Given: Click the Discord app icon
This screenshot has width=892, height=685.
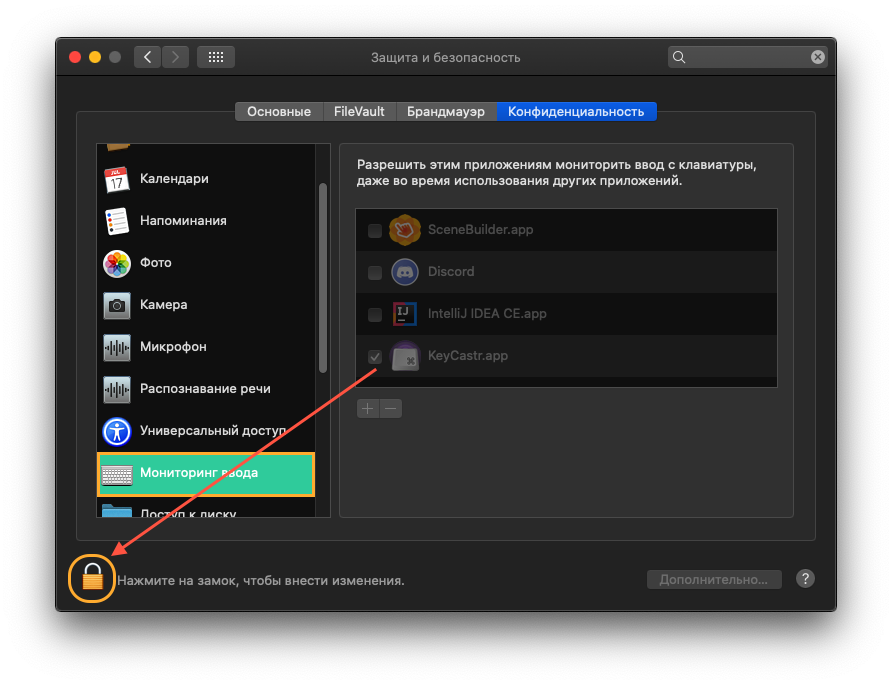Looking at the screenshot, I should click(x=404, y=272).
